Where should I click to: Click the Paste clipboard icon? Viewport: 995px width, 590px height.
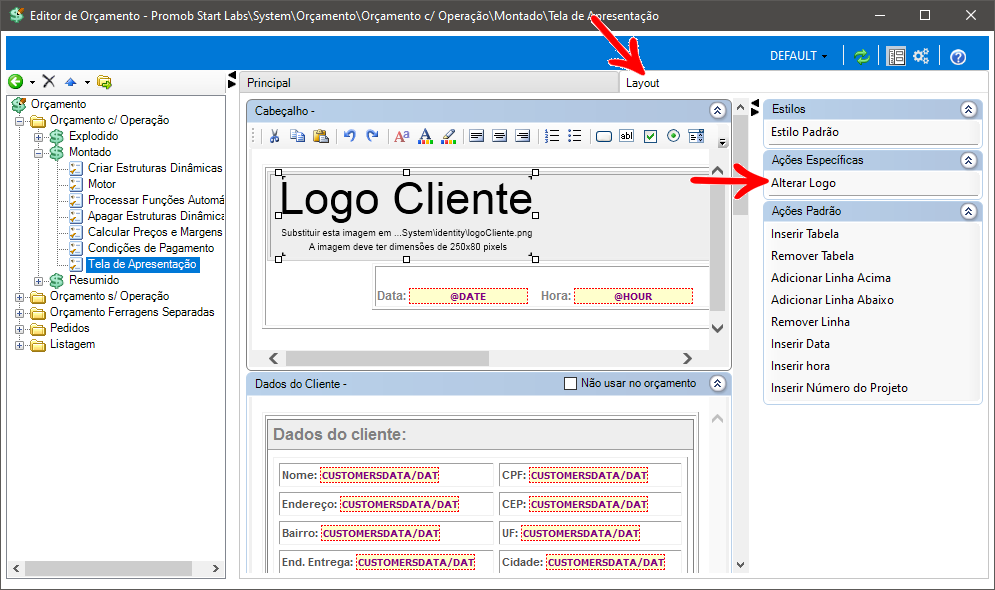click(x=321, y=136)
